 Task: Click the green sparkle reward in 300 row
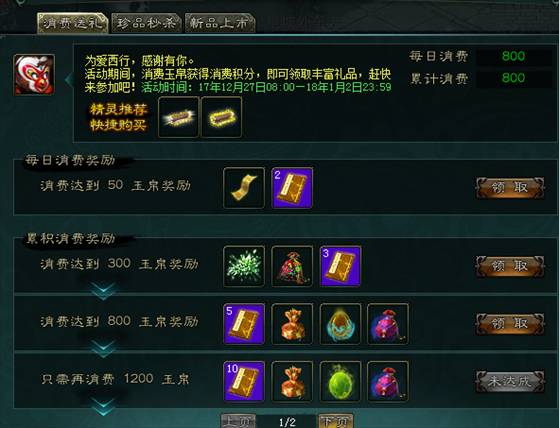(x=244, y=266)
